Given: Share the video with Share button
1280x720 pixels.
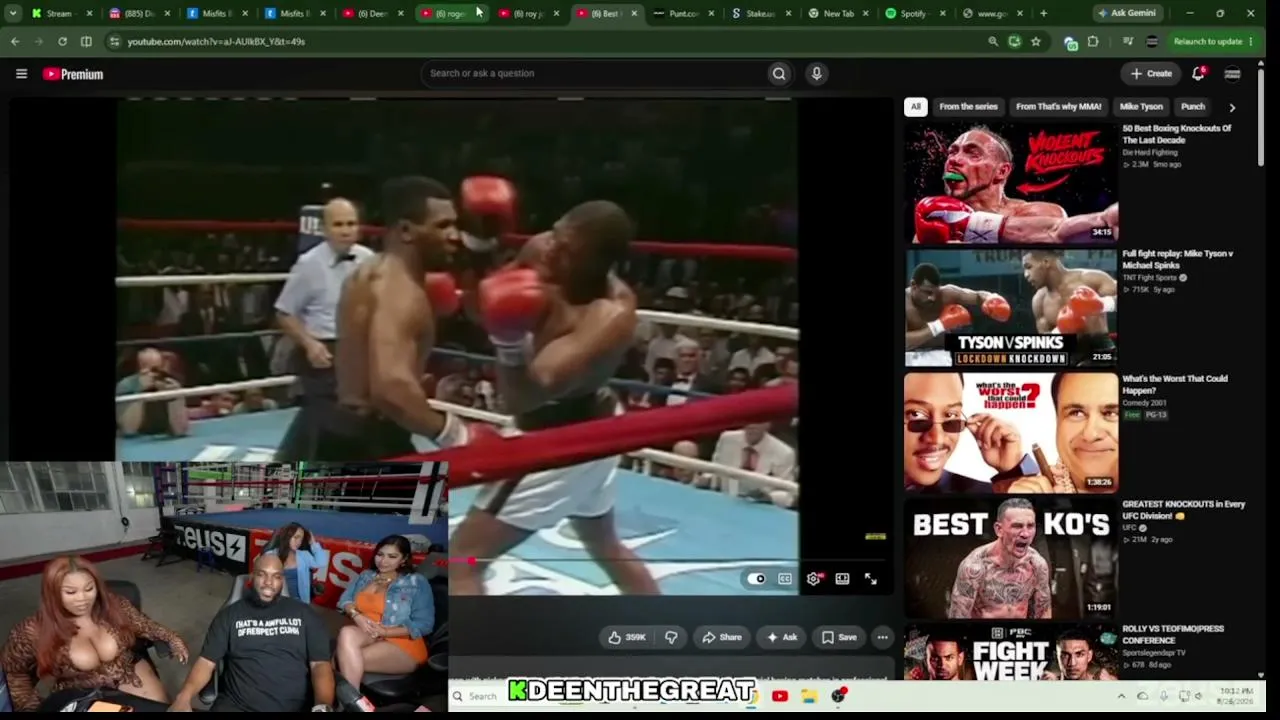Looking at the screenshot, I should click(x=722, y=637).
